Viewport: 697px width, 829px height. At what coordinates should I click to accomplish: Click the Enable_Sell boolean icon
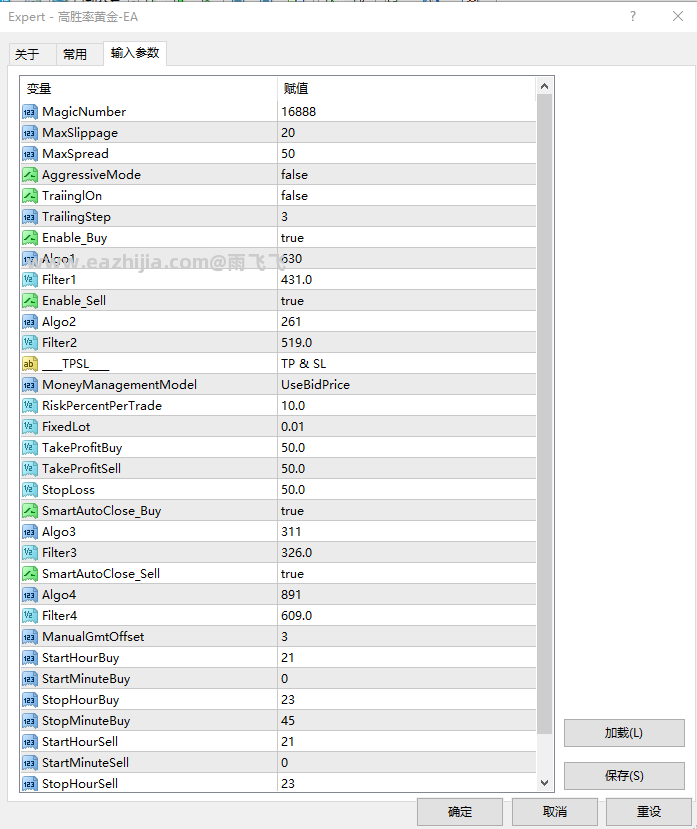point(30,301)
